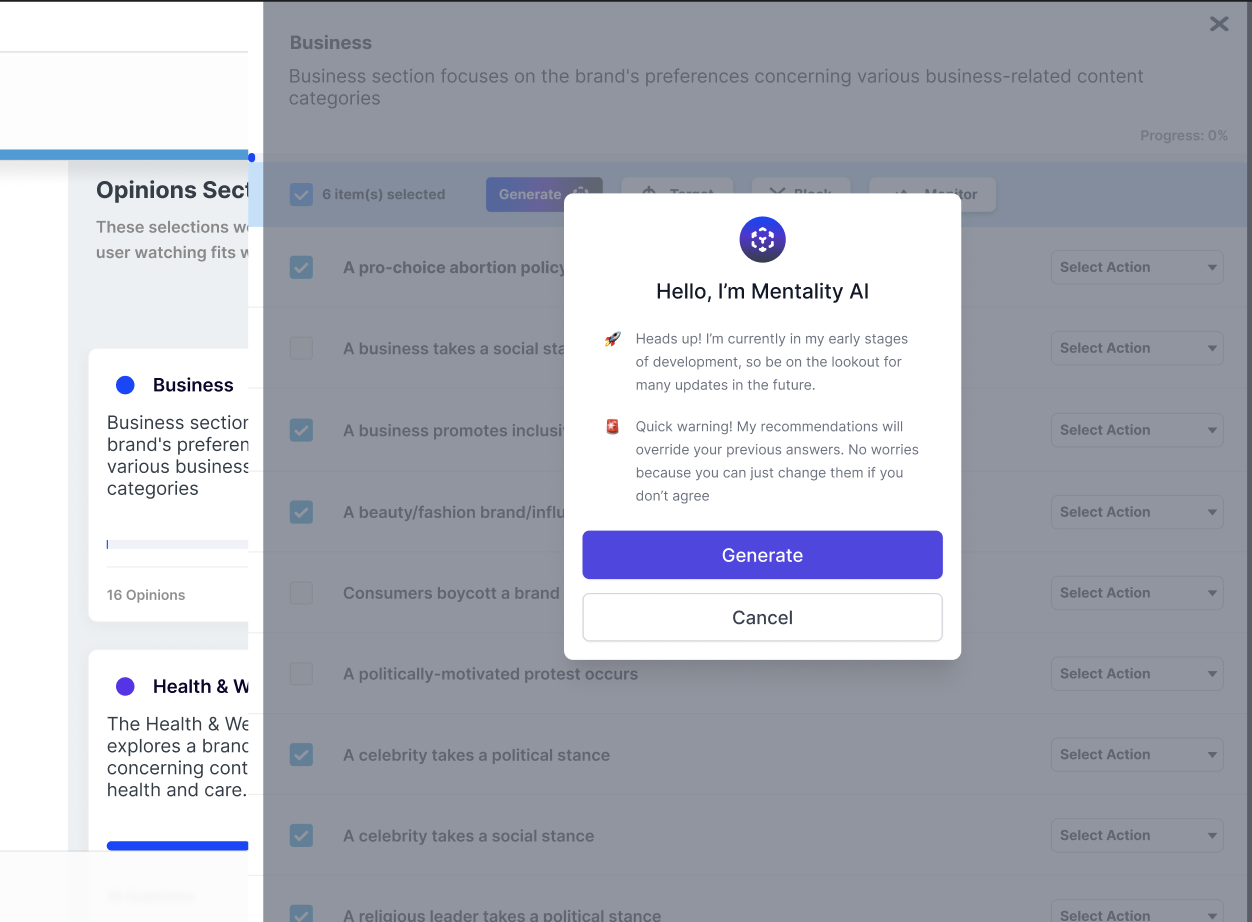Open Select Action dropdown for pro-choice abortion row
Viewport: 1252px width, 922px height.
coord(1136,267)
